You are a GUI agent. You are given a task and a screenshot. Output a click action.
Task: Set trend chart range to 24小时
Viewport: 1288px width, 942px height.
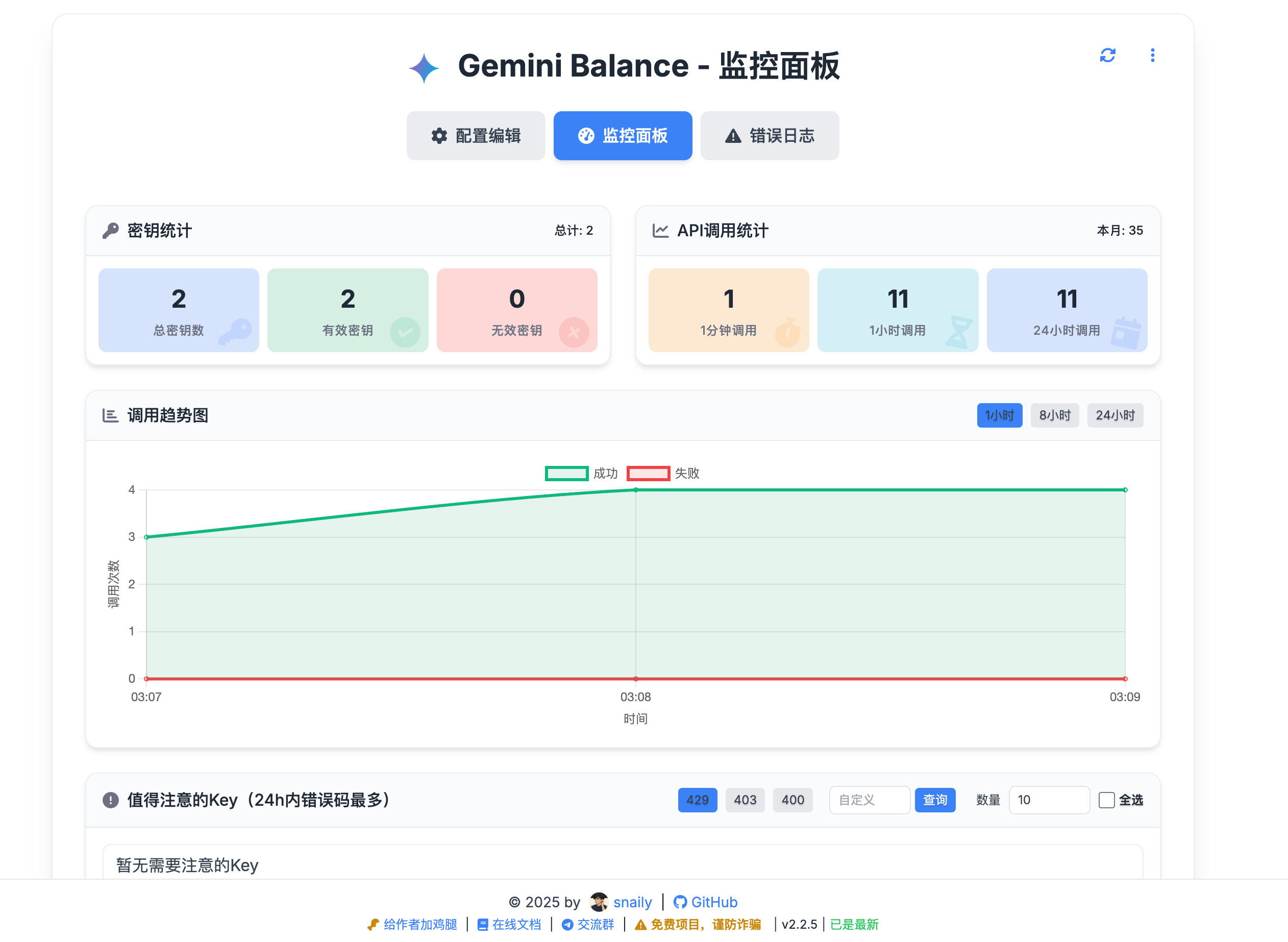1115,416
